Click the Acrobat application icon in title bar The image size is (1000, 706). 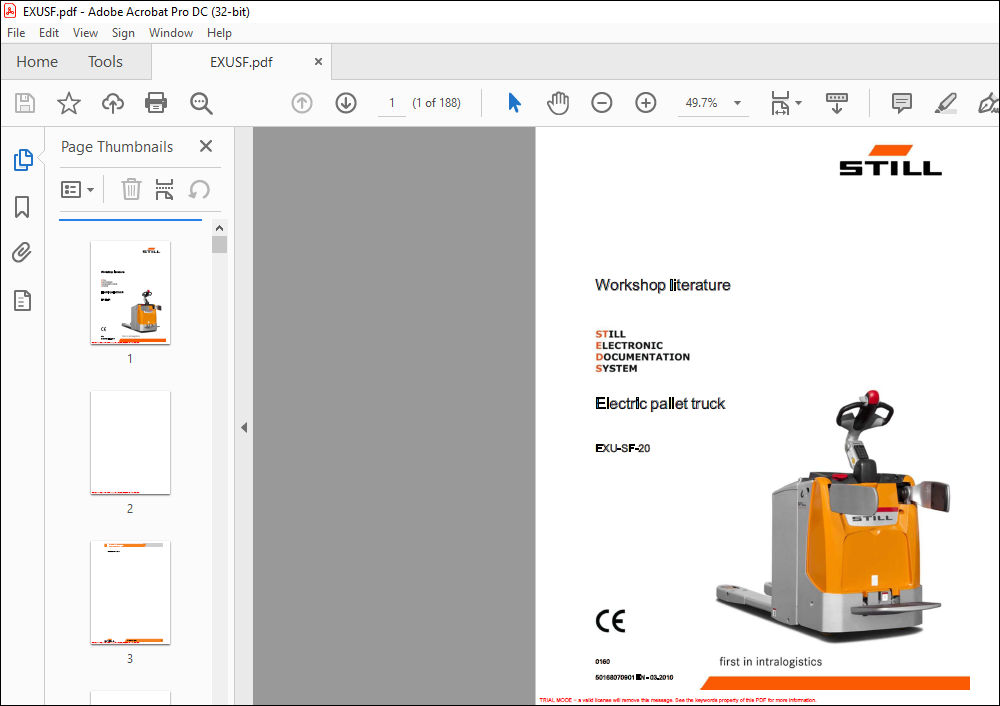click(10, 11)
